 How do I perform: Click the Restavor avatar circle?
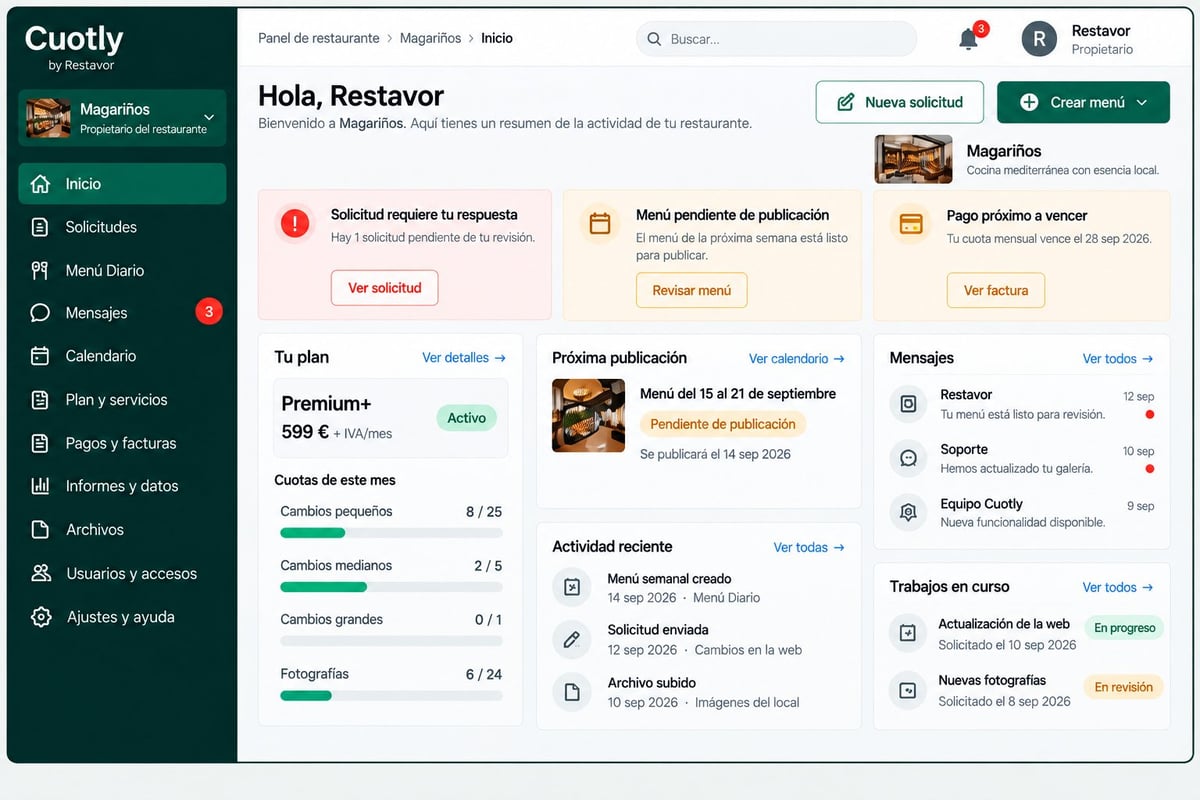(x=1039, y=39)
